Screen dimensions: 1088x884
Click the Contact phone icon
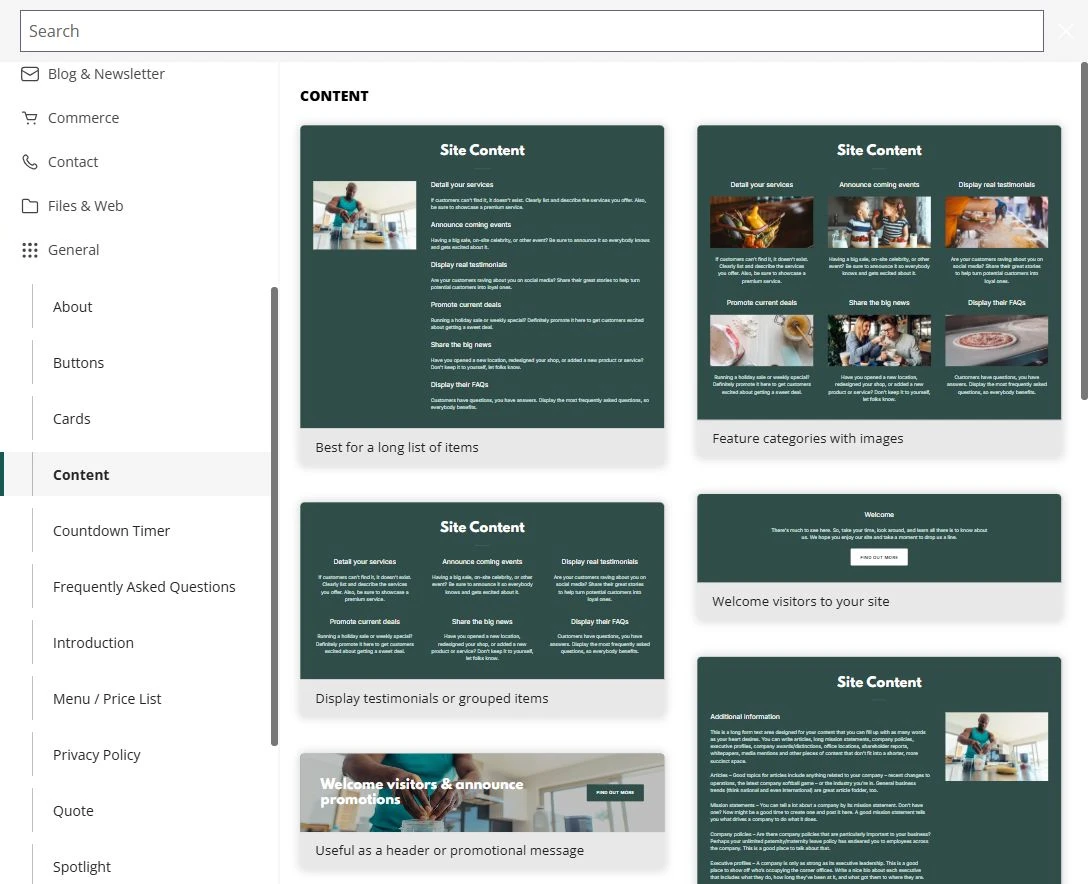point(30,162)
